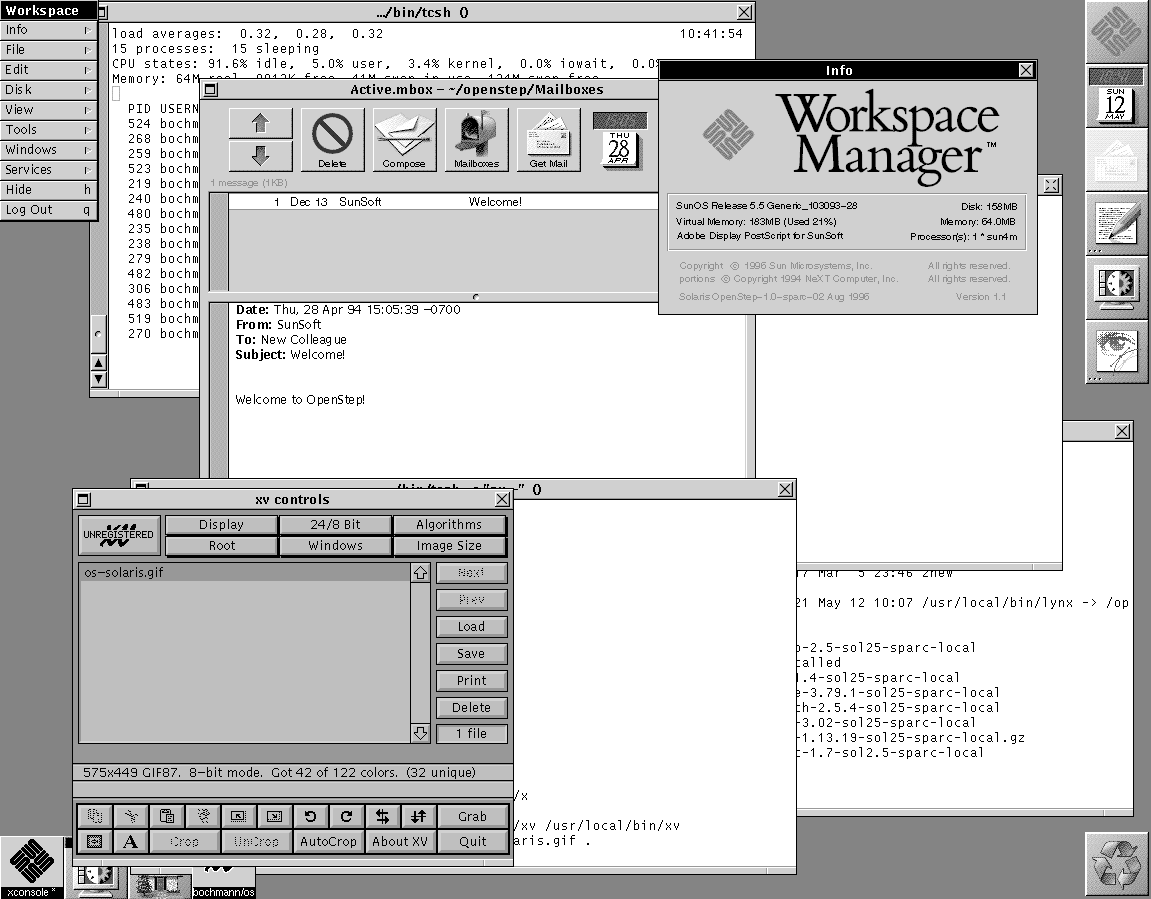The image size is (1151, 899).
Task: Select the Welcome! message from SunSoft
Action: (443, 202)
